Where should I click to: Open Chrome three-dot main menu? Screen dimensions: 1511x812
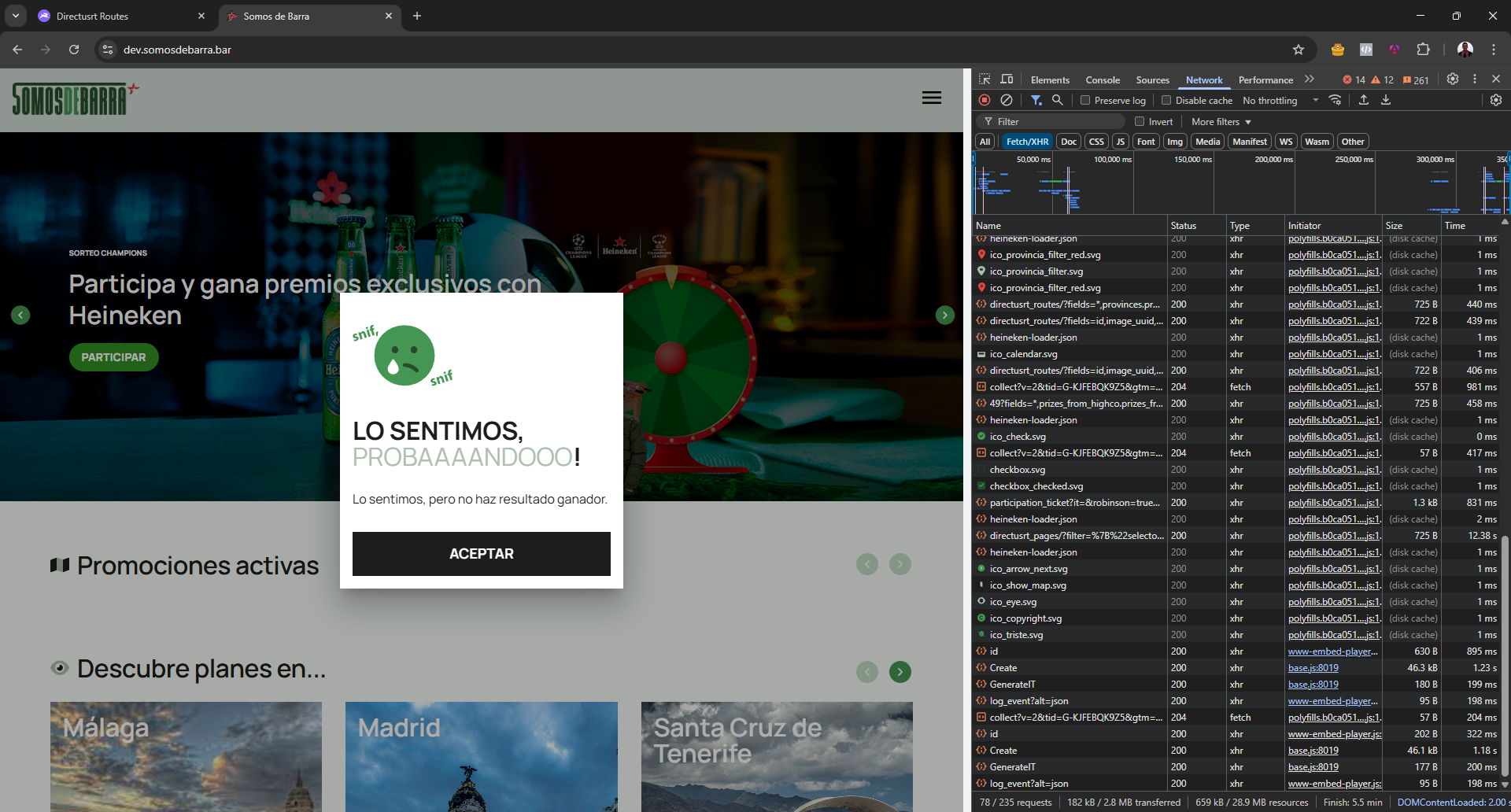click(x=1494, y=50)
